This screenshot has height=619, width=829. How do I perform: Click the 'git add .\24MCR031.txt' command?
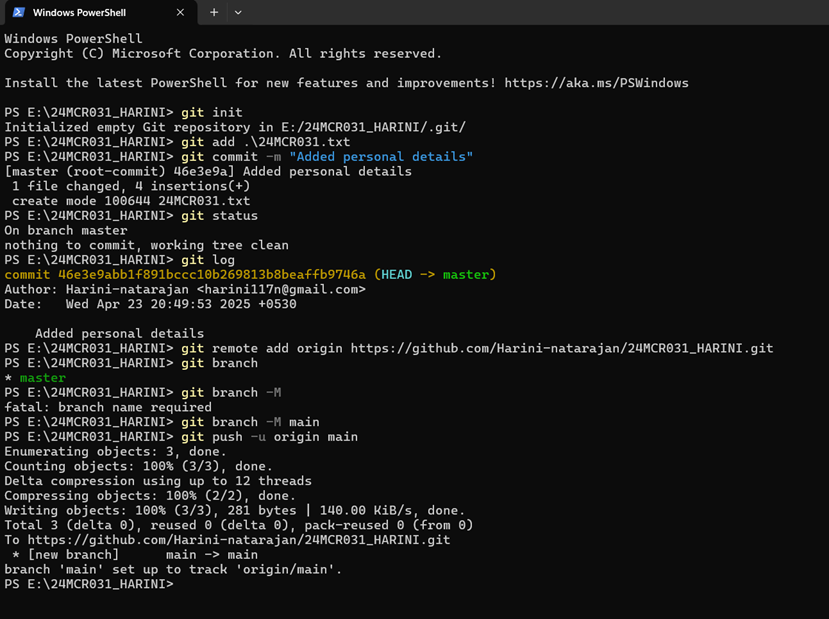(265, 142)
